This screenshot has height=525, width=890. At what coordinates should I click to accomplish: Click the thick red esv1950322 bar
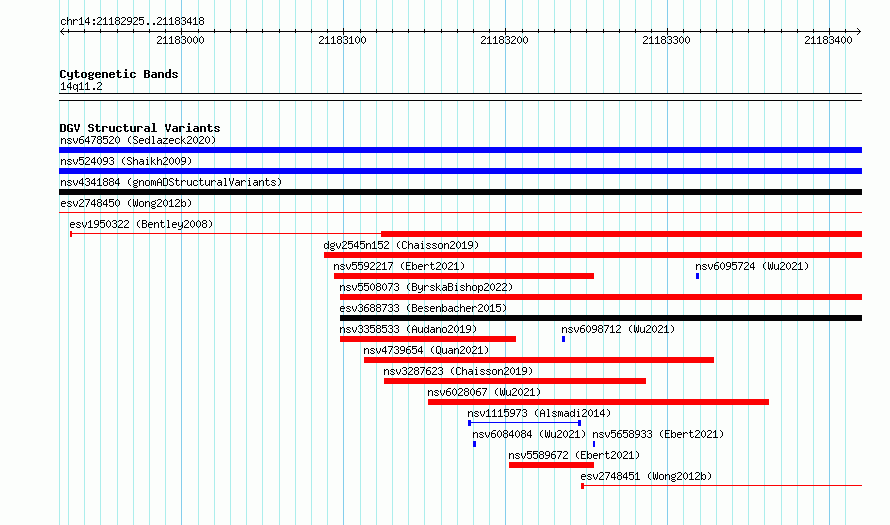622,234
